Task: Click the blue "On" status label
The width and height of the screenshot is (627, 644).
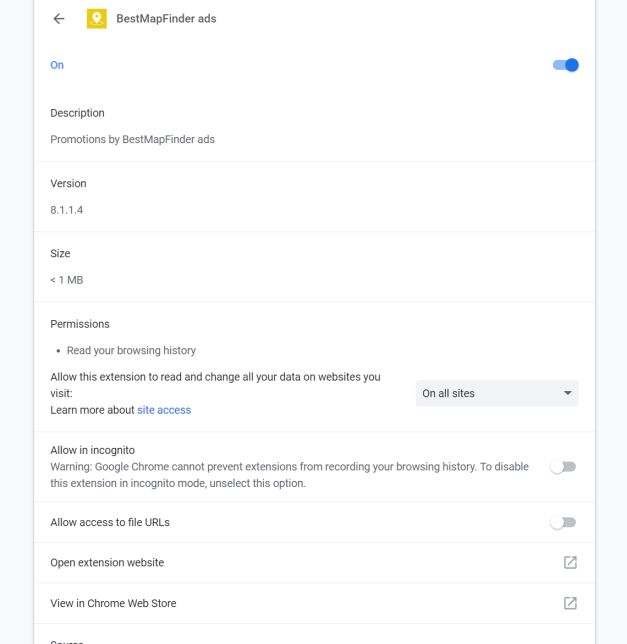Action: pos(57,66)
